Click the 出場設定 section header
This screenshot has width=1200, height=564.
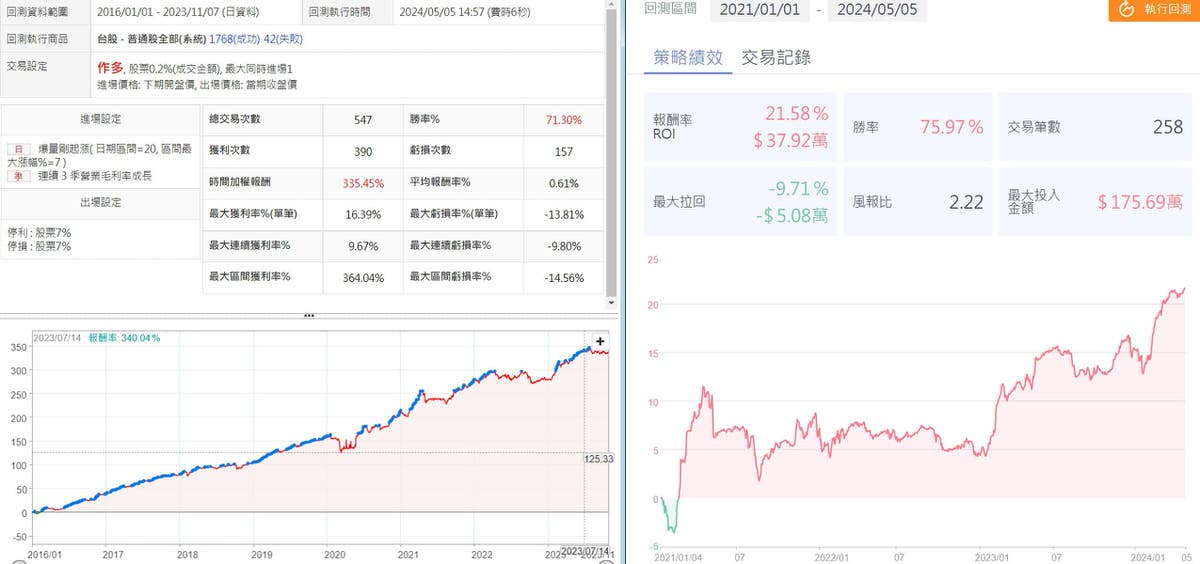[99, 202]
